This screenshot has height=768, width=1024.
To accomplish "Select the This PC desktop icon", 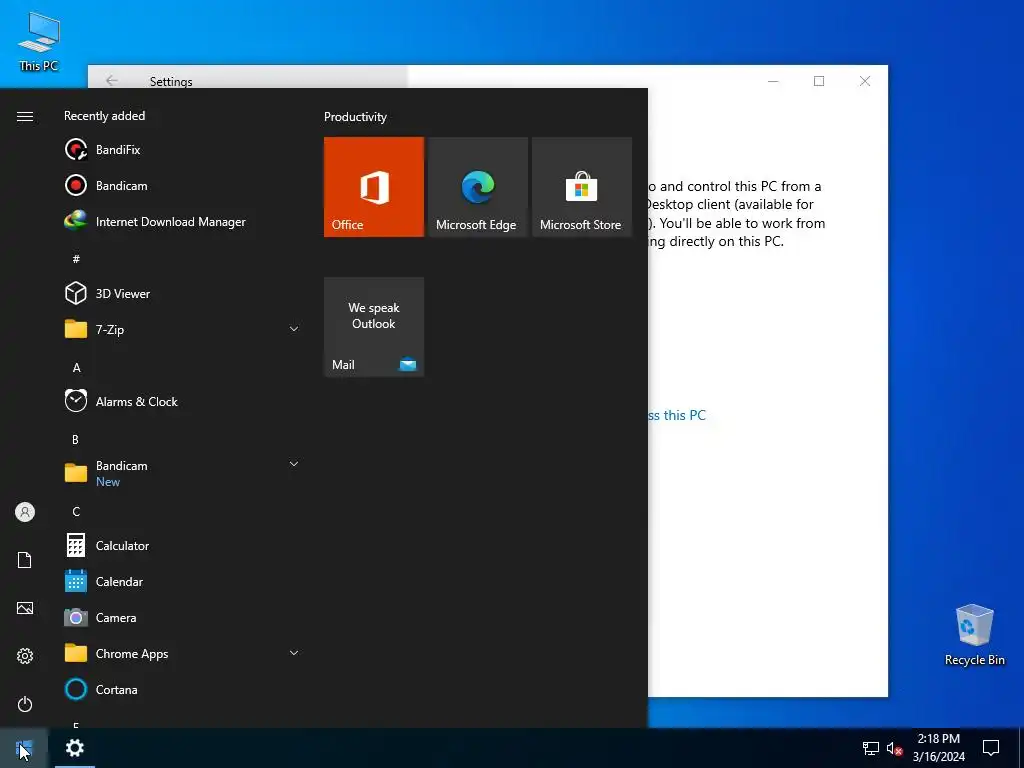I will click(x=39, y=42).
